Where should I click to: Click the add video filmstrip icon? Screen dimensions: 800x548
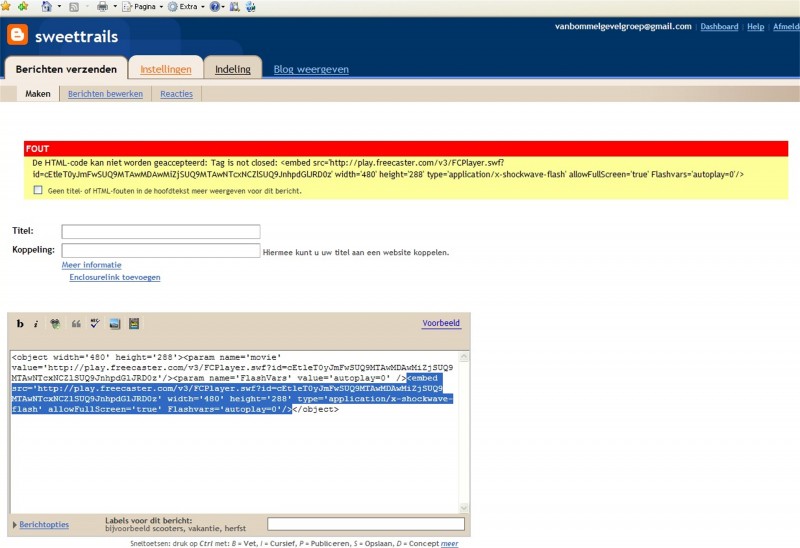click(134, 323)
